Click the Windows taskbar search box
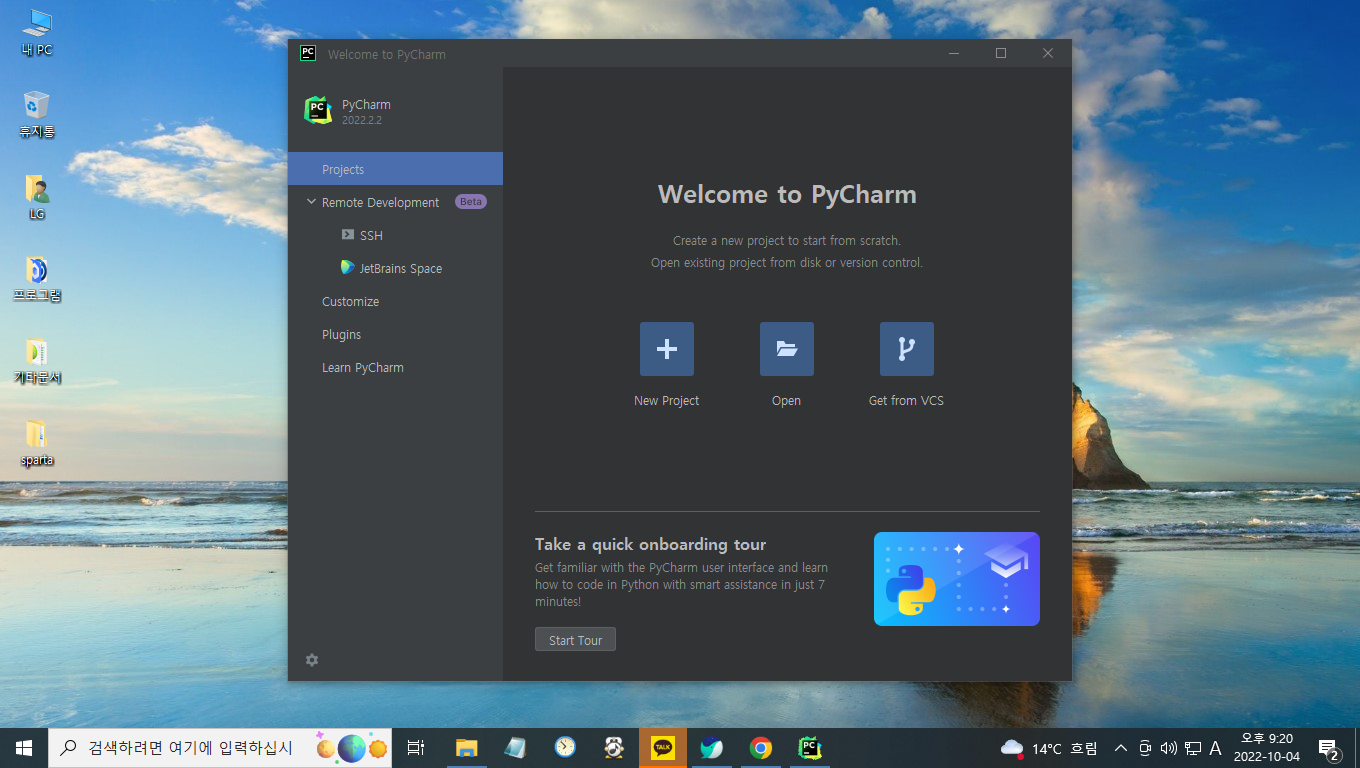The height and width of the screenshot is (768, 1360). pos(220,748)
